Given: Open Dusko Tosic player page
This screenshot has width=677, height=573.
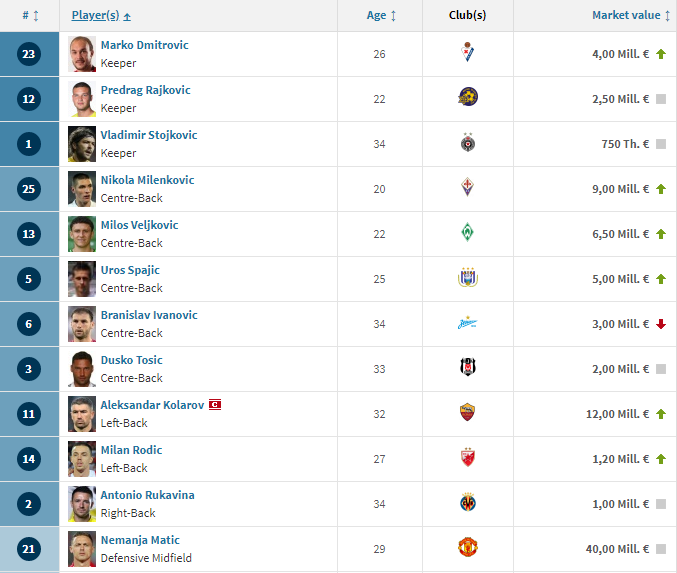Looking at the screenshot, I should (x=132, y=360).
